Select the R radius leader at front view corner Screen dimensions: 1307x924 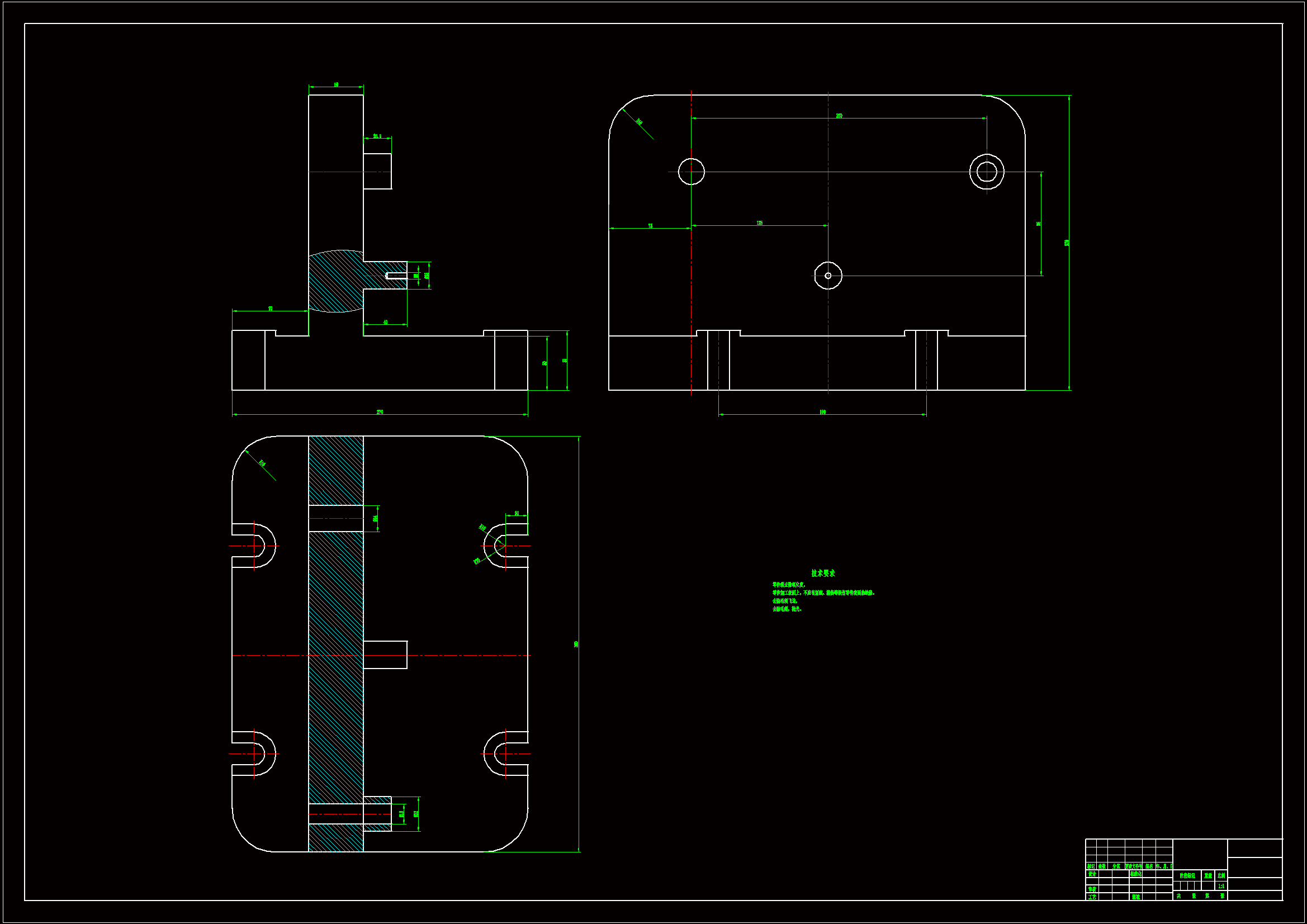(638, 122)
